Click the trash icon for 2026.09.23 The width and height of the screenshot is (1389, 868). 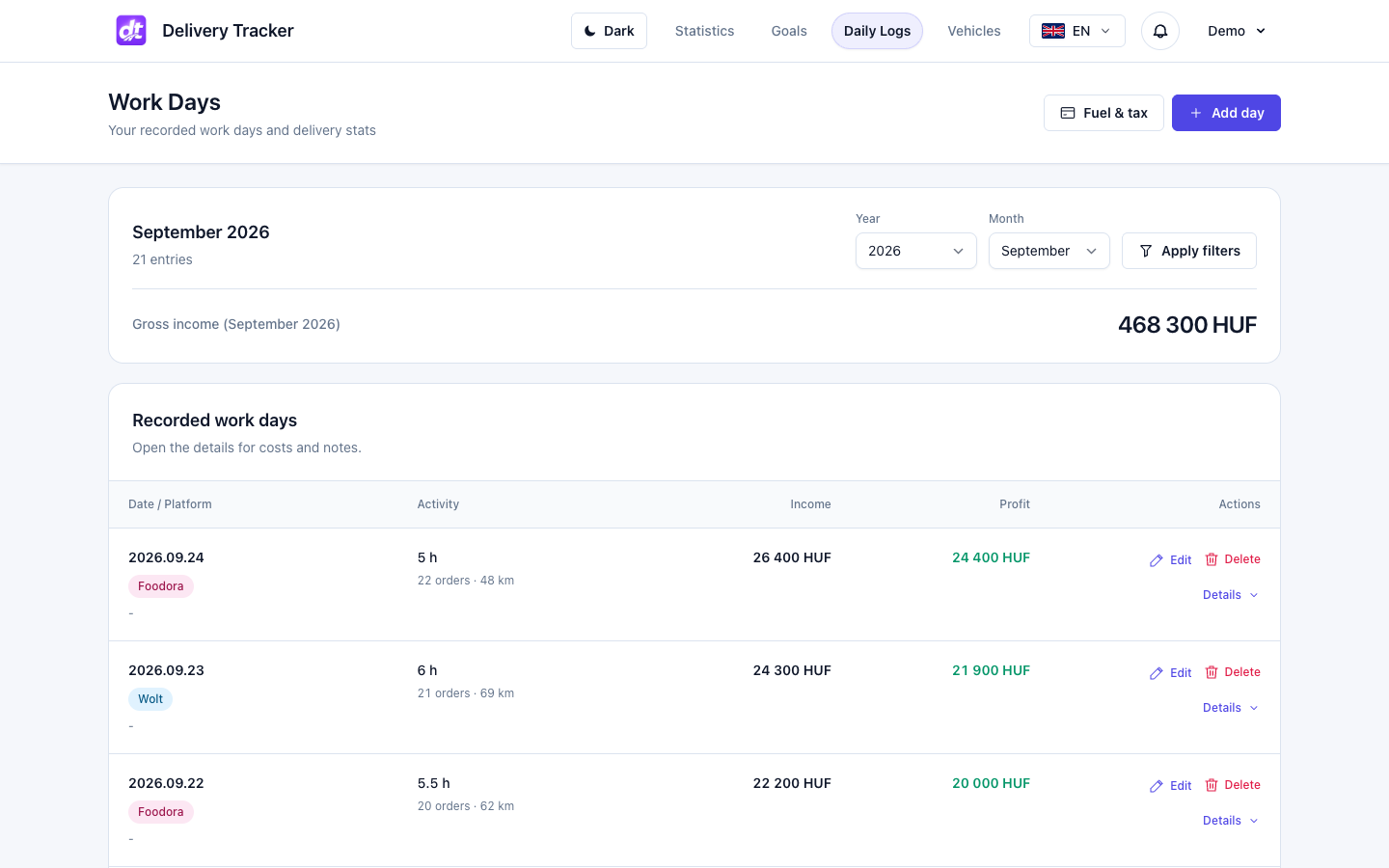[x=1212, y=672]
